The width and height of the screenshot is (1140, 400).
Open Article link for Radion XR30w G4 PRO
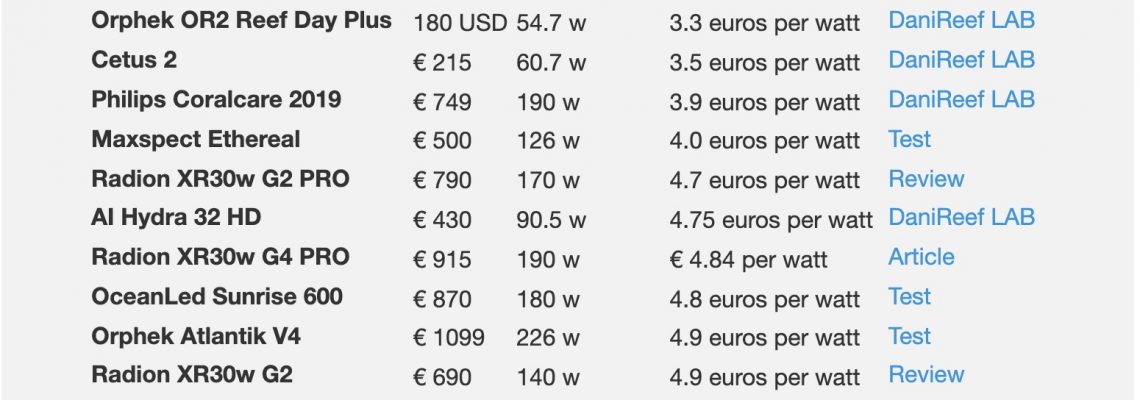point(921,257)
